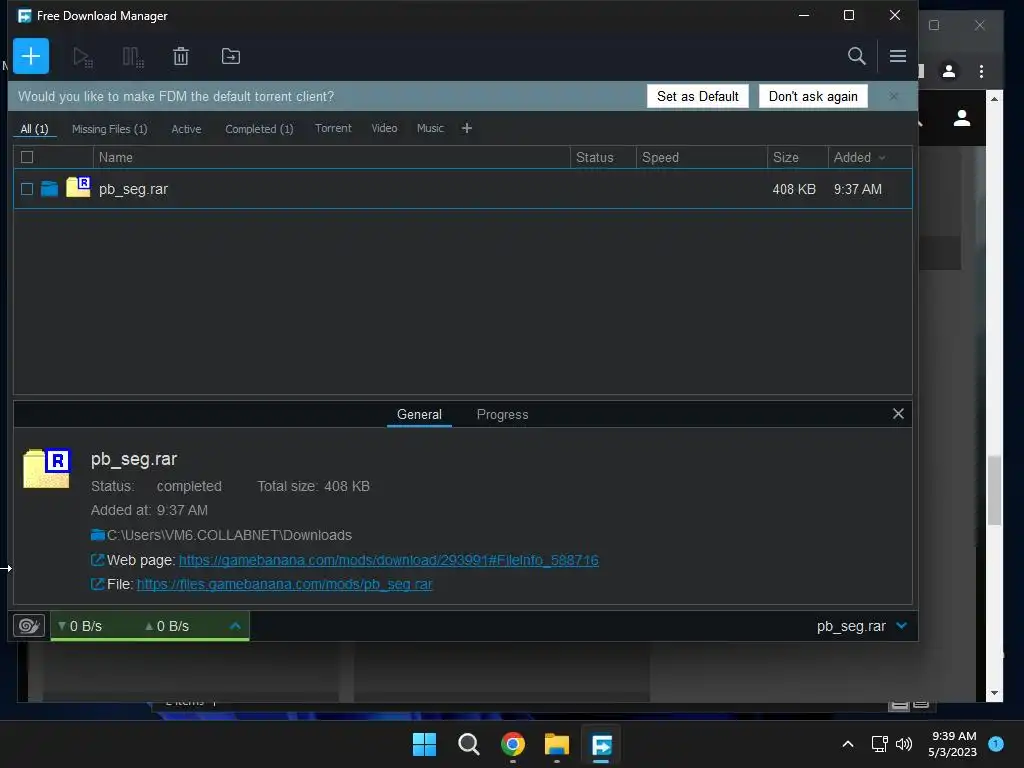Add a new filter tab with plus
The image size is (1024, 768).
click(x=466, y=128)
